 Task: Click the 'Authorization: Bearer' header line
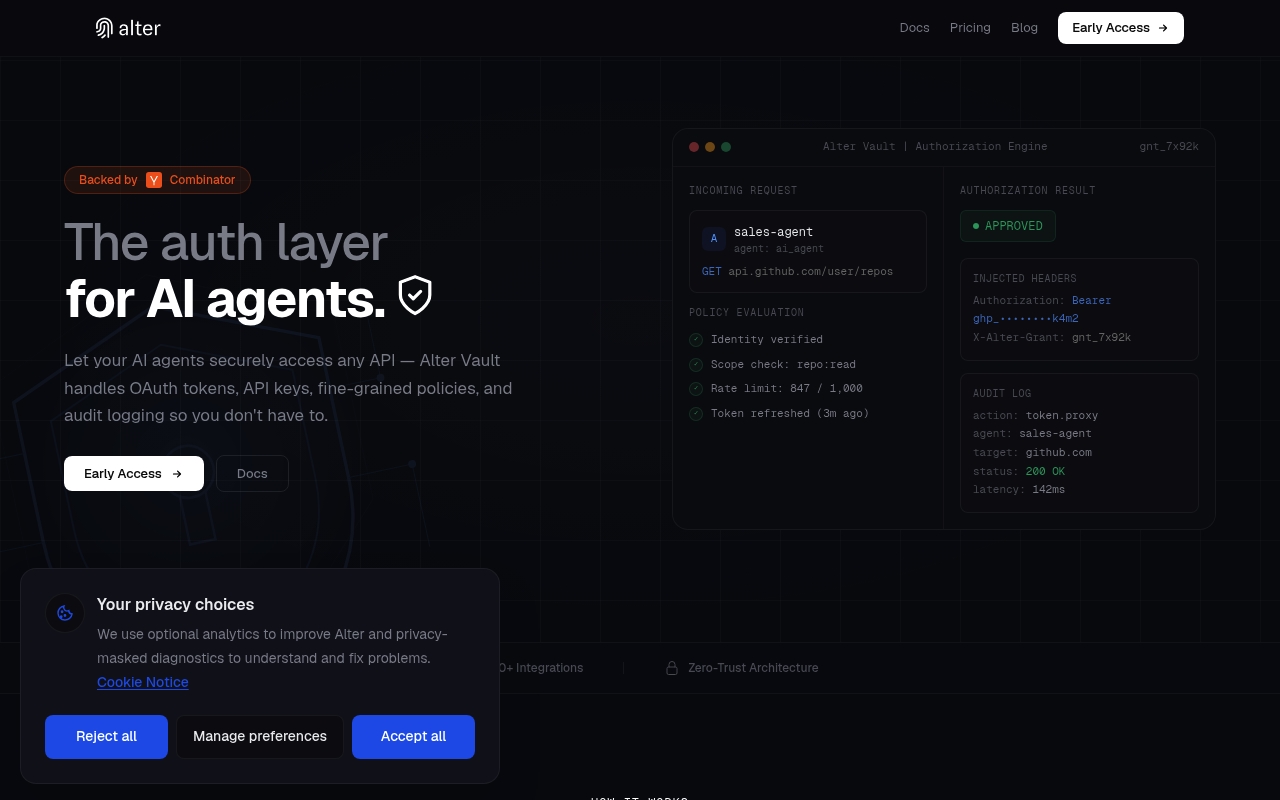(x=1042, y=301)
